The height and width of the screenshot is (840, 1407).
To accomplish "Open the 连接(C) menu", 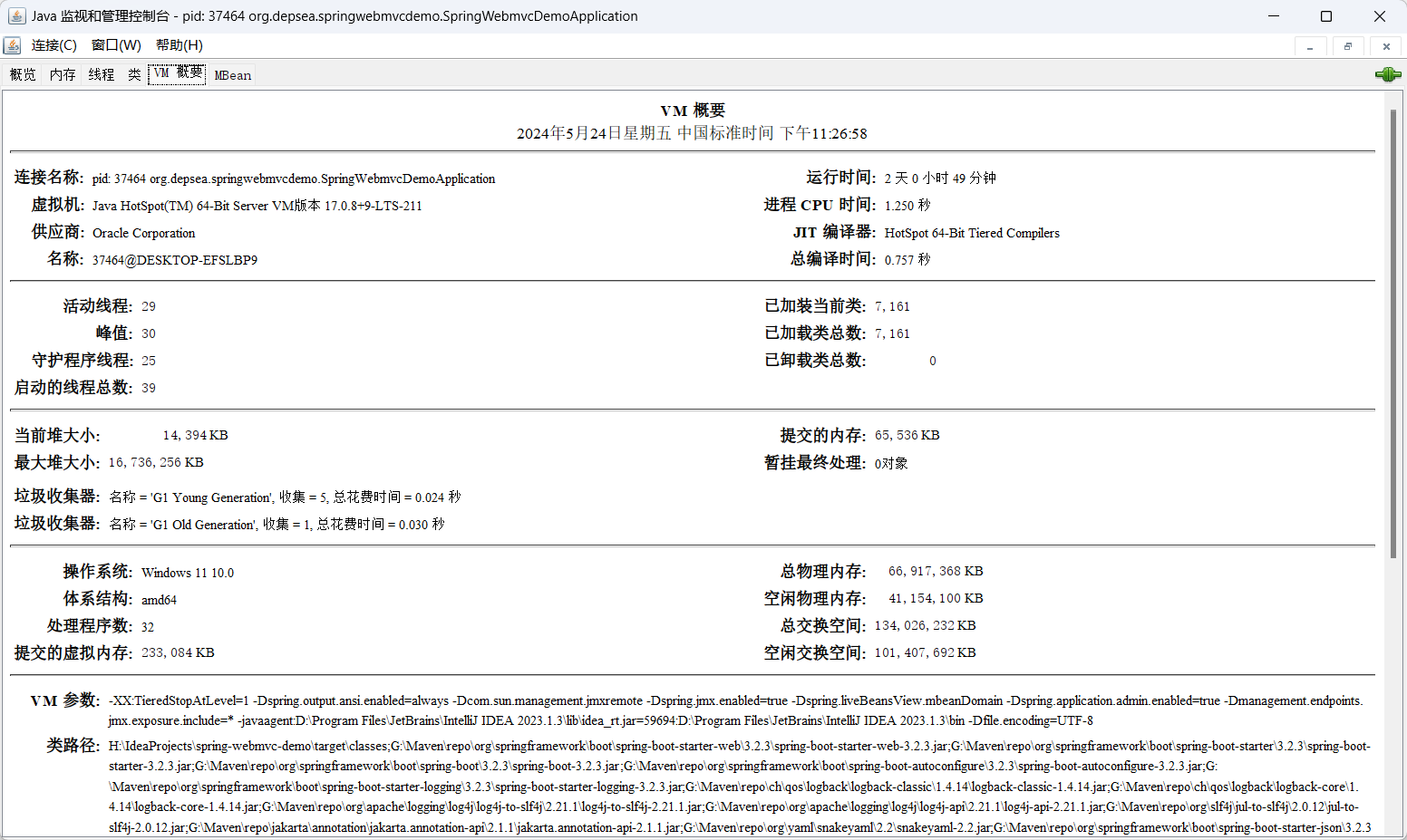I will coord(54,45).
